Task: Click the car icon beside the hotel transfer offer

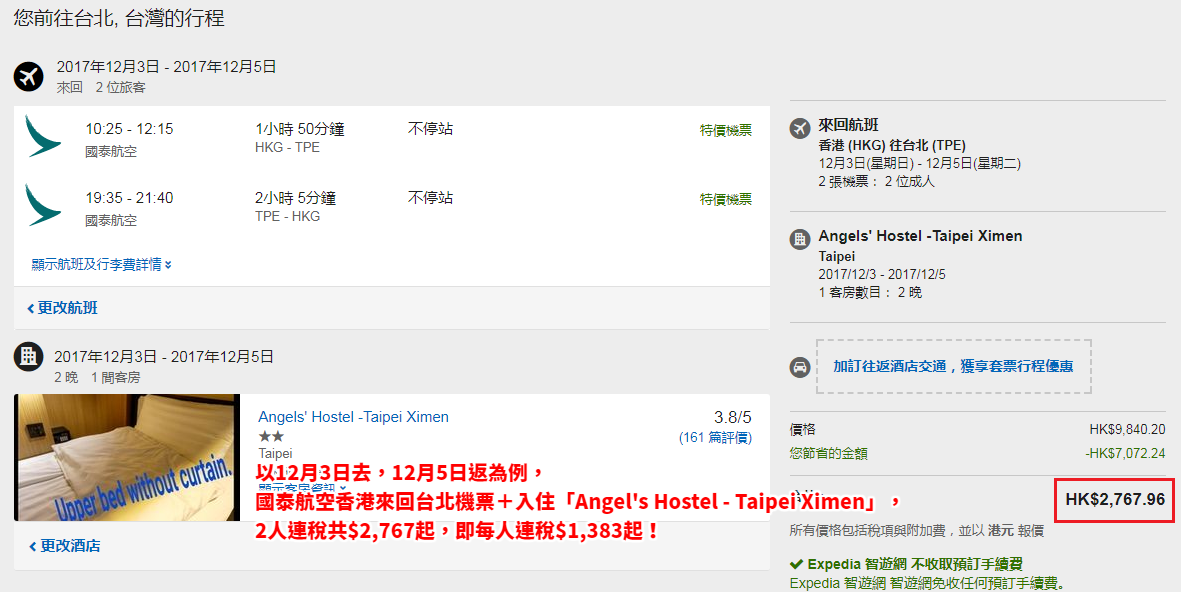Action: 800,367
